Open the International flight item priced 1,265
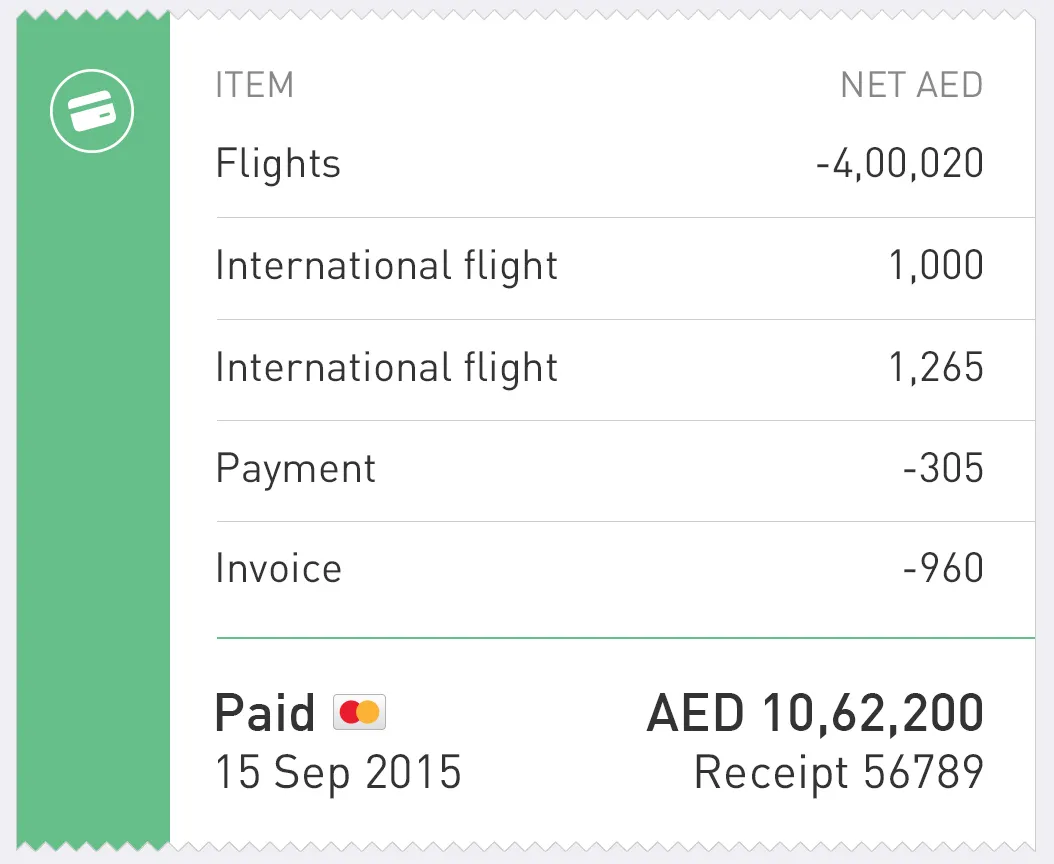Screen dimensions: 1054x864 point(386,367)
